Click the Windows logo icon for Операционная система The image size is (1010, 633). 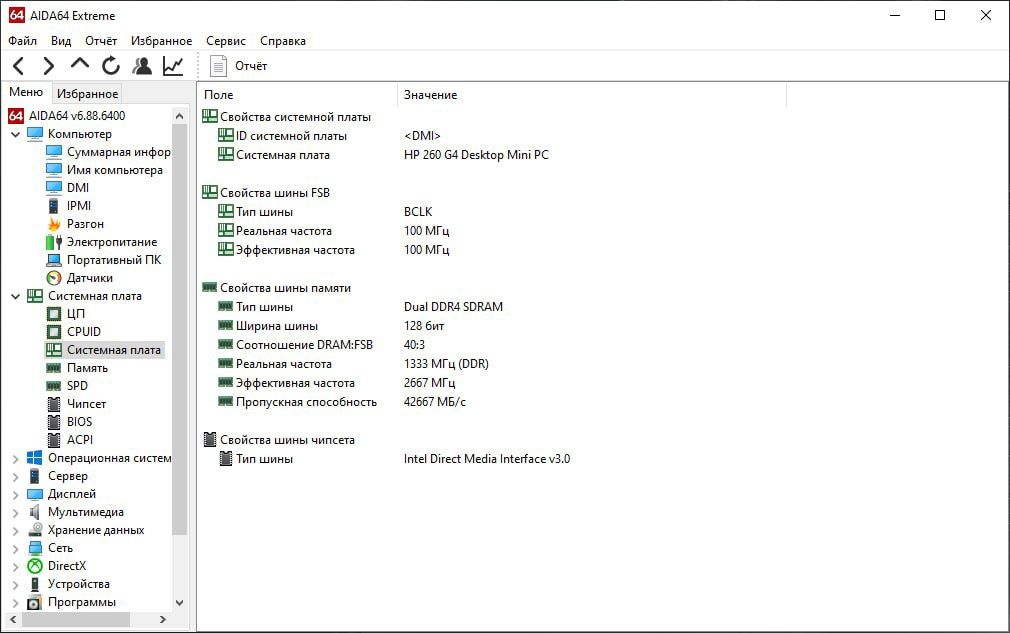point(35,458)
